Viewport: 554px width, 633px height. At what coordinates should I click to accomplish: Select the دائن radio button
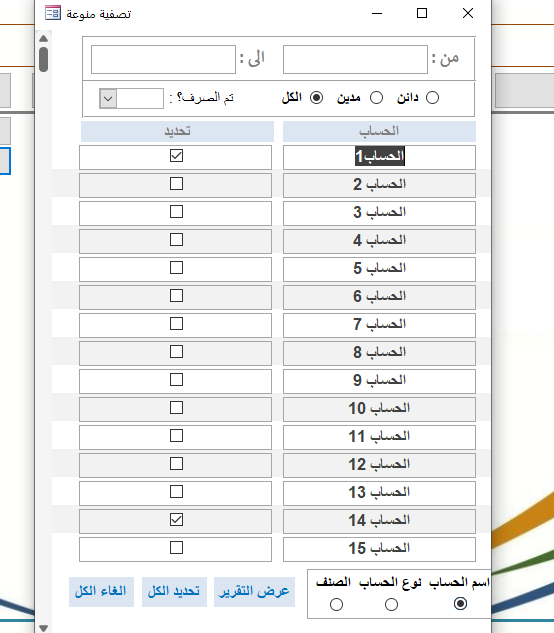(x=432, y=98)
